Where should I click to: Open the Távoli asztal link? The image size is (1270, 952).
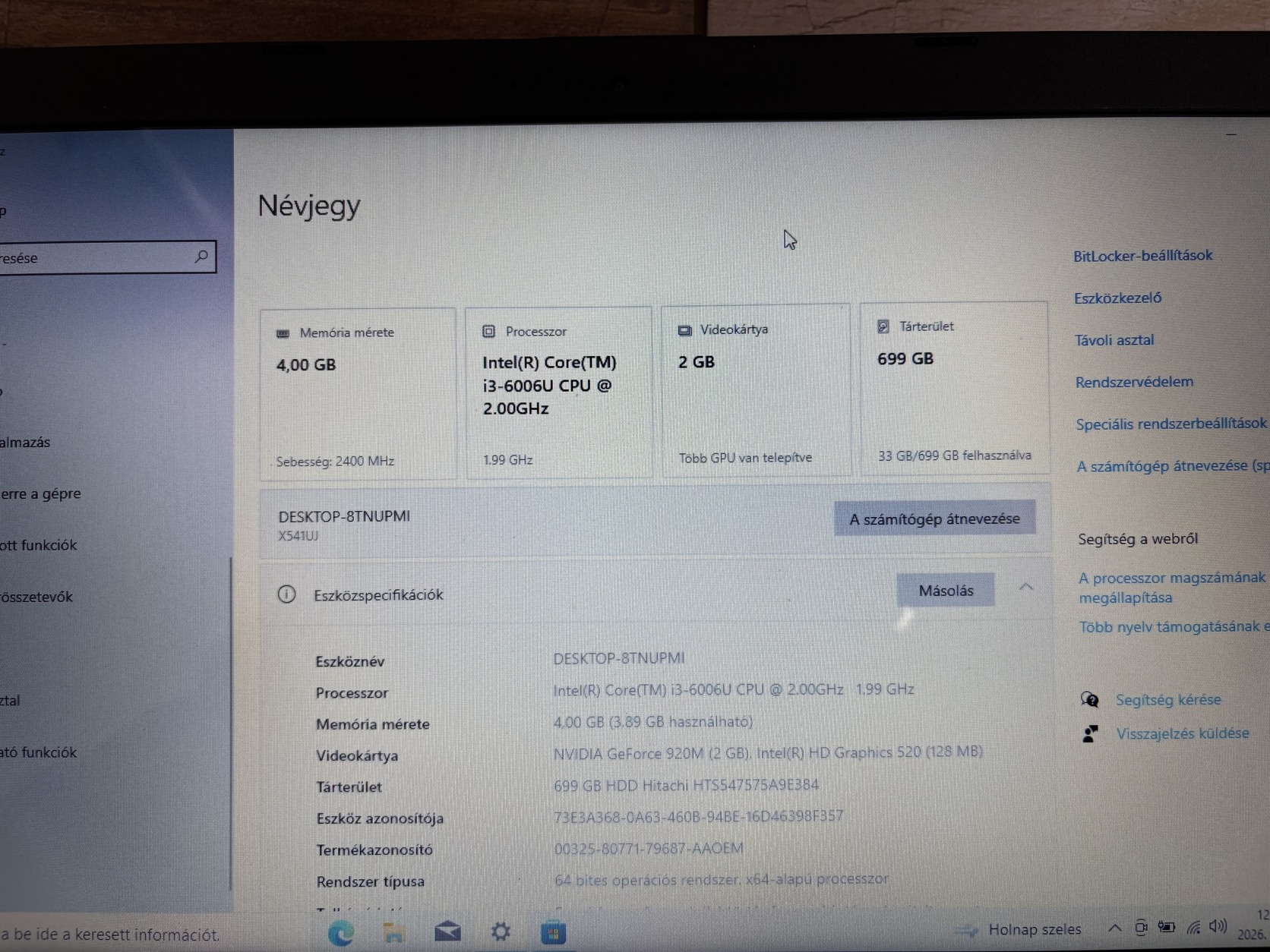[1114, 340]
